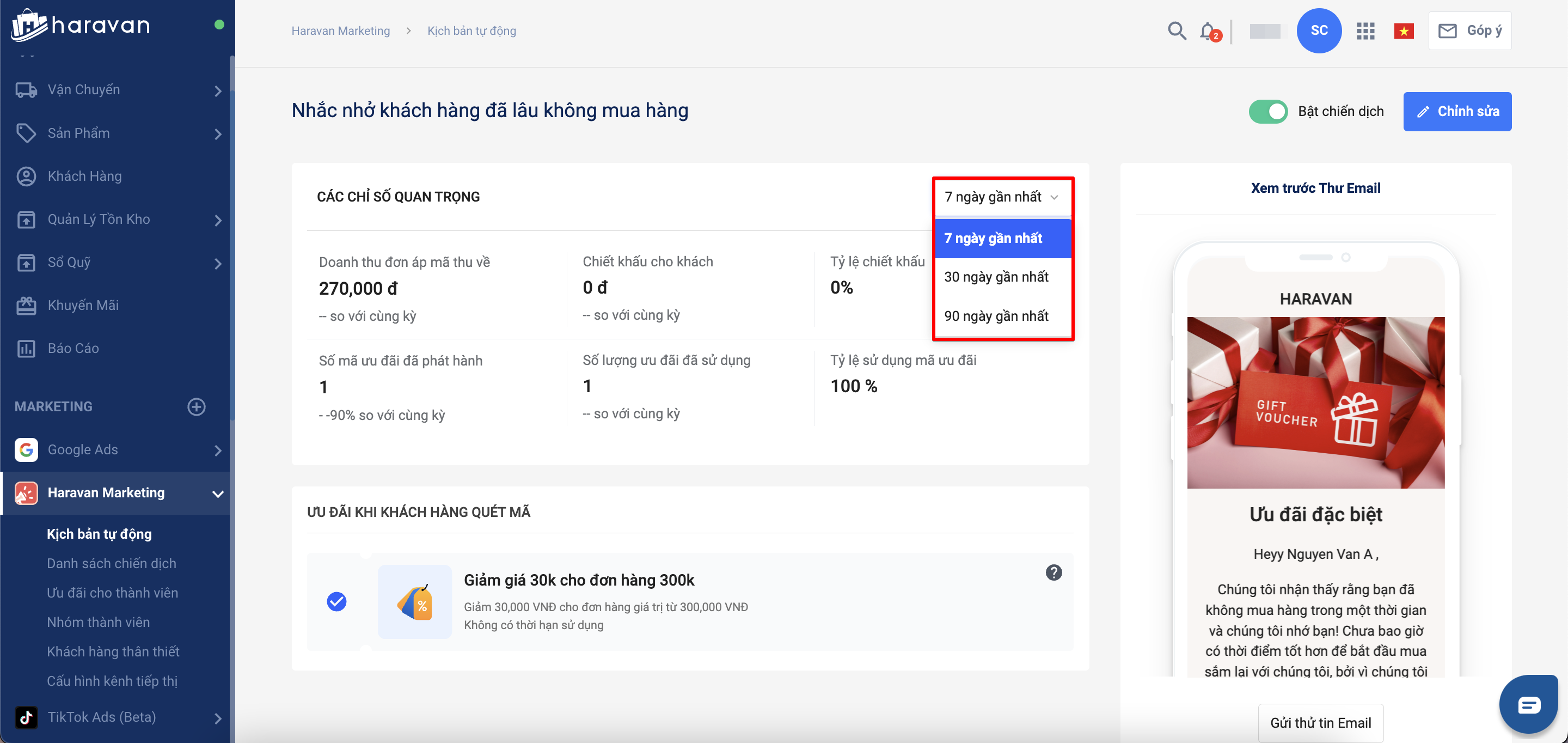Click Báo Cáo menu label
The image size is (1568, 743).
click(73, 349)
